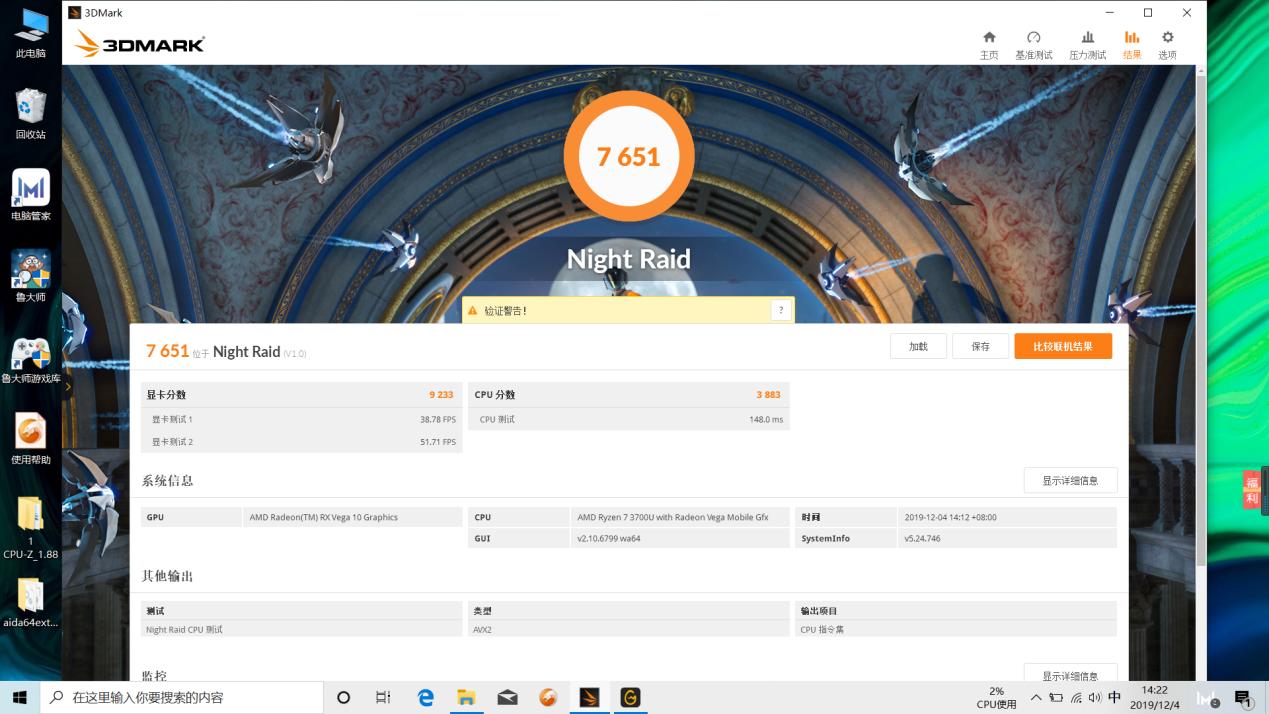The width and height of the screenshot is (1269, 714).
Task: Open Wi-Fi network tray icon
Action: pos(1076,698)
